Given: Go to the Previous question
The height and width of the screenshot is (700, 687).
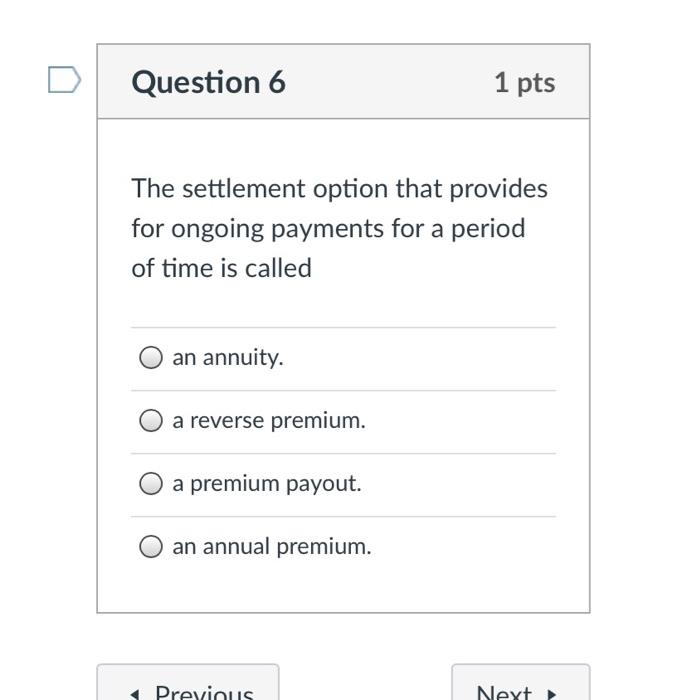Looking at the screenshot, I should 188,688.
